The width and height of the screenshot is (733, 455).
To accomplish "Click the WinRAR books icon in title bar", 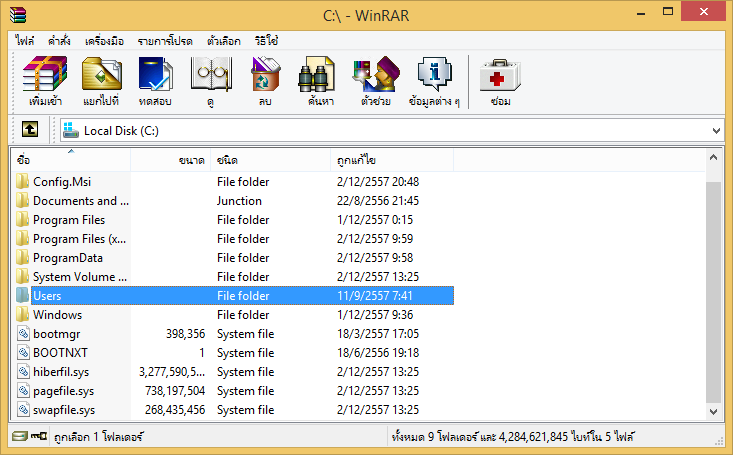I will (18, 15).
